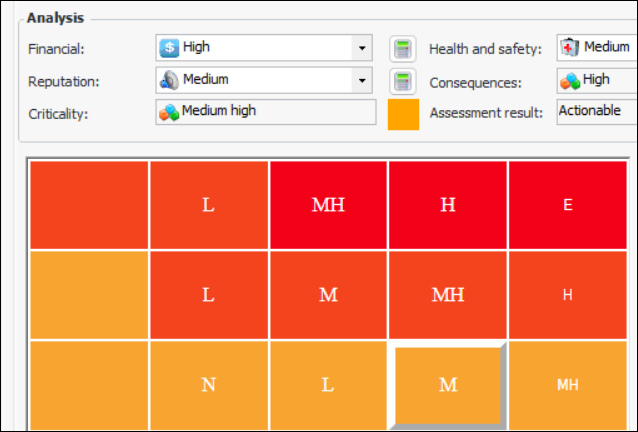Click orange criticality color swatch
Screen dimensions: 638x432
point(403,114)
